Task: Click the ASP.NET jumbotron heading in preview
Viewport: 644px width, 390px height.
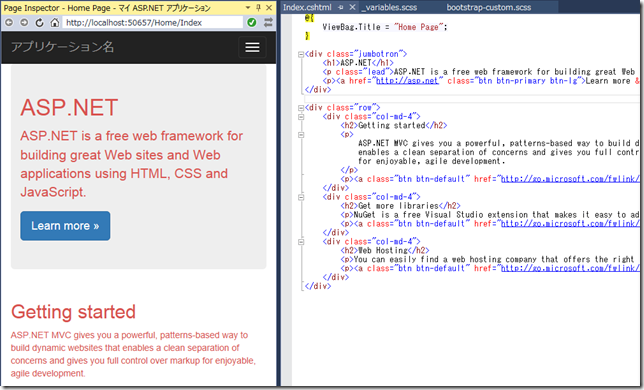Action: click(69, 108)
